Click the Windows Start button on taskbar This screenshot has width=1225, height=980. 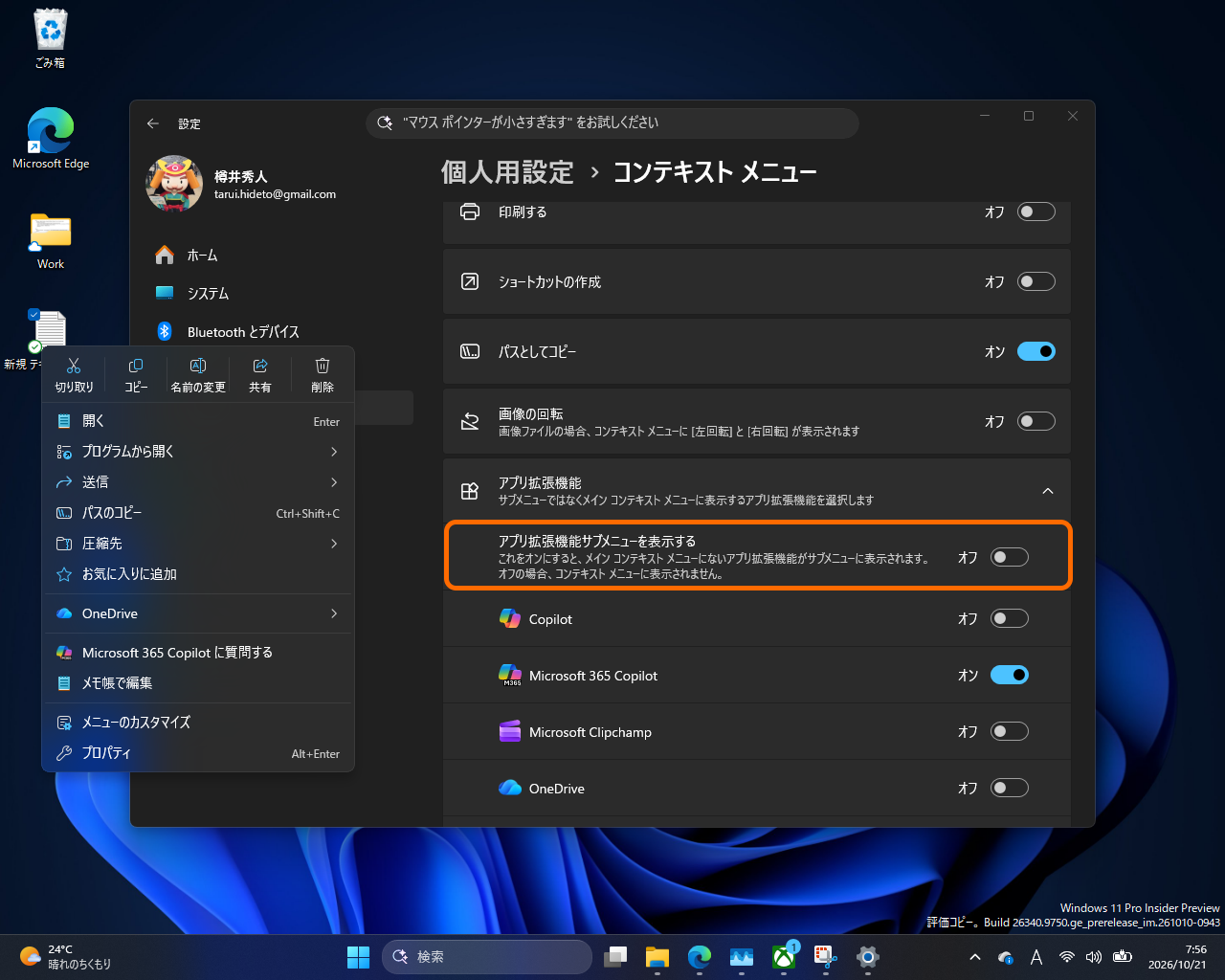(358, 956)
